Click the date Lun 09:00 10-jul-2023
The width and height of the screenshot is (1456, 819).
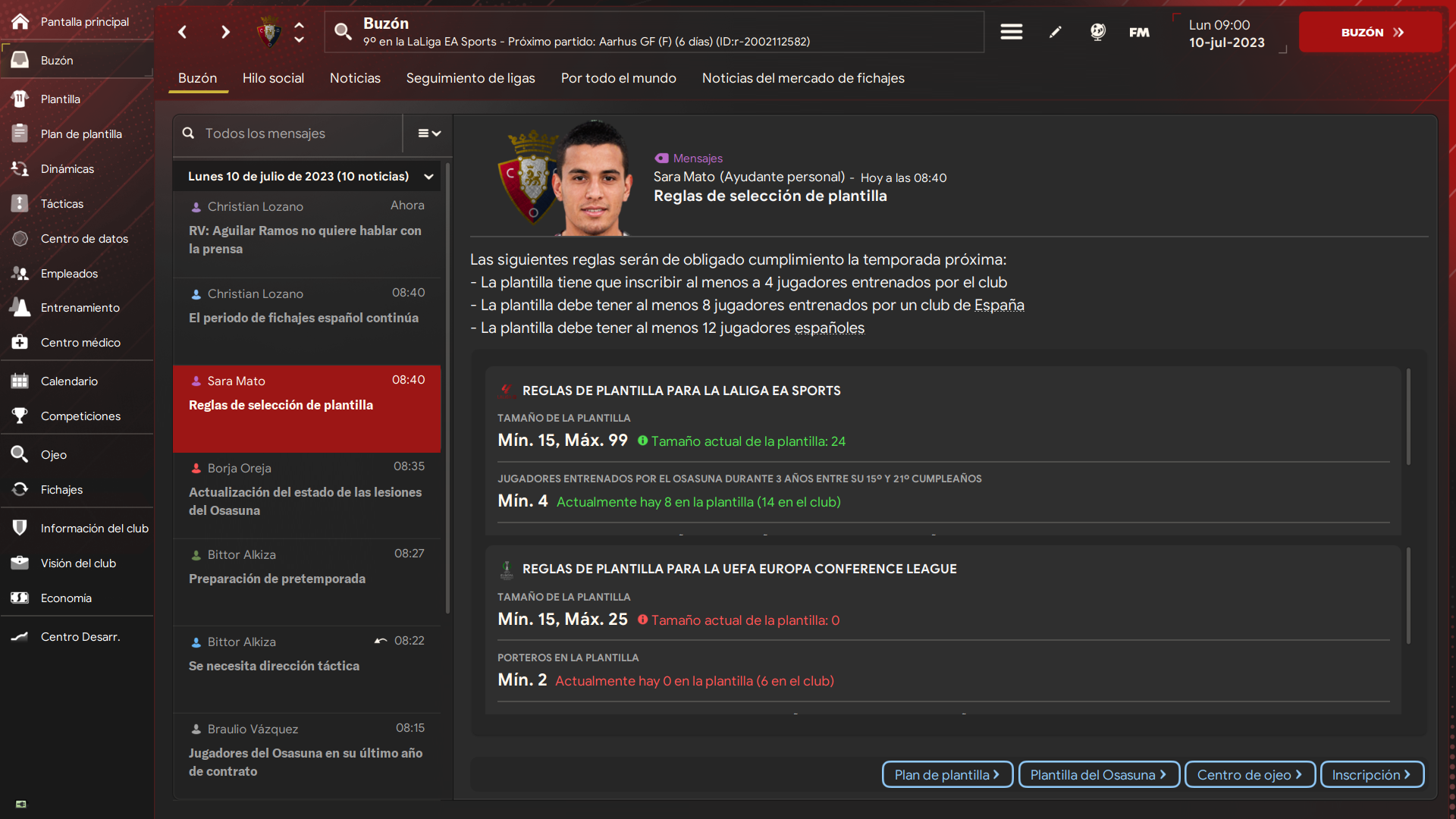1226,33
